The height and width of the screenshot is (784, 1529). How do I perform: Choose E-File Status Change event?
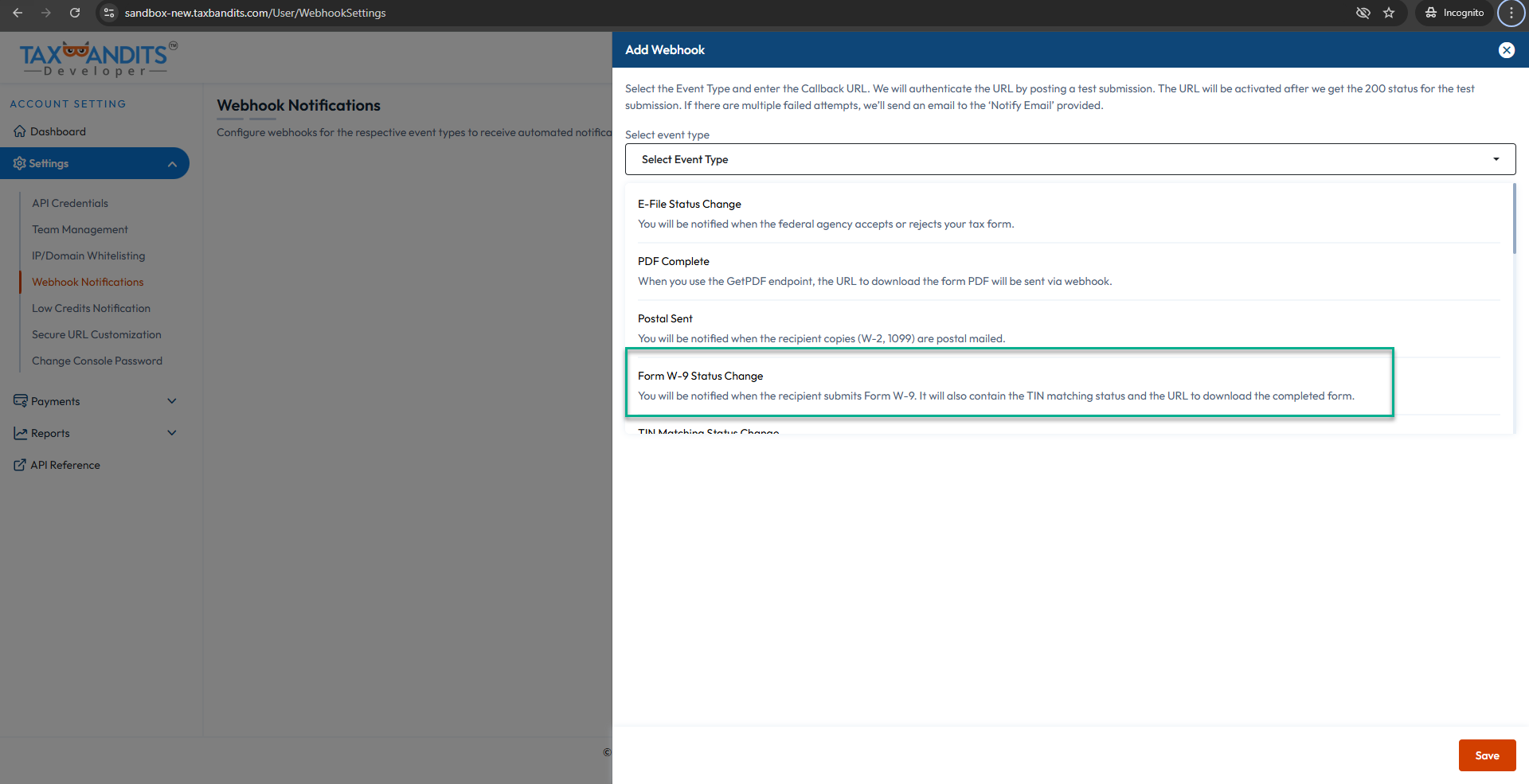point(1069,214)
